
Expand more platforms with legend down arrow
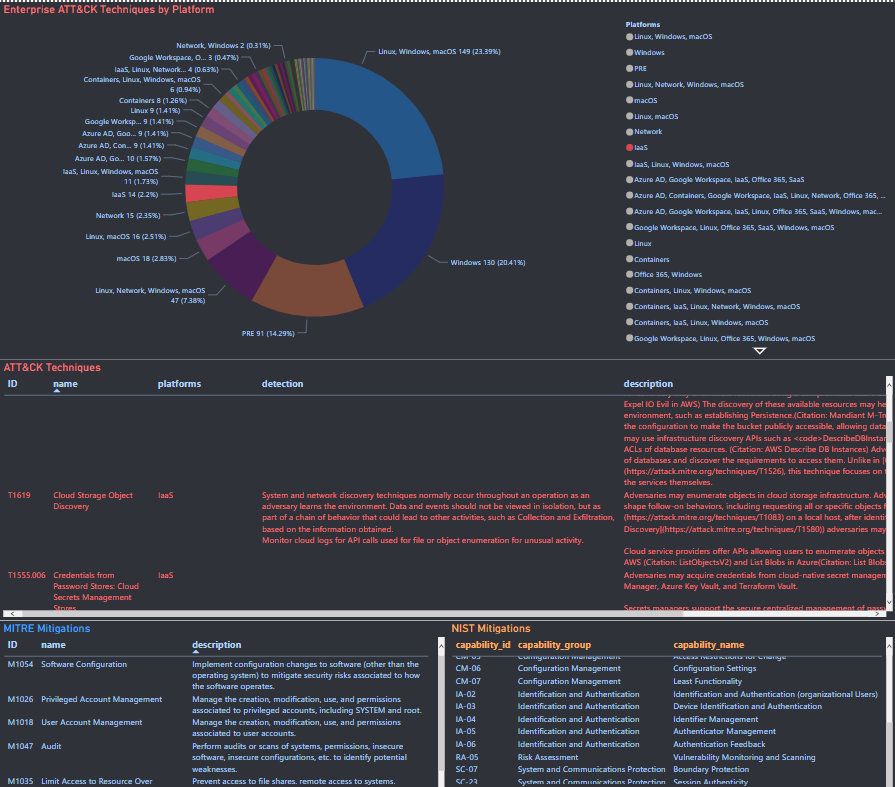pos(759,351)
